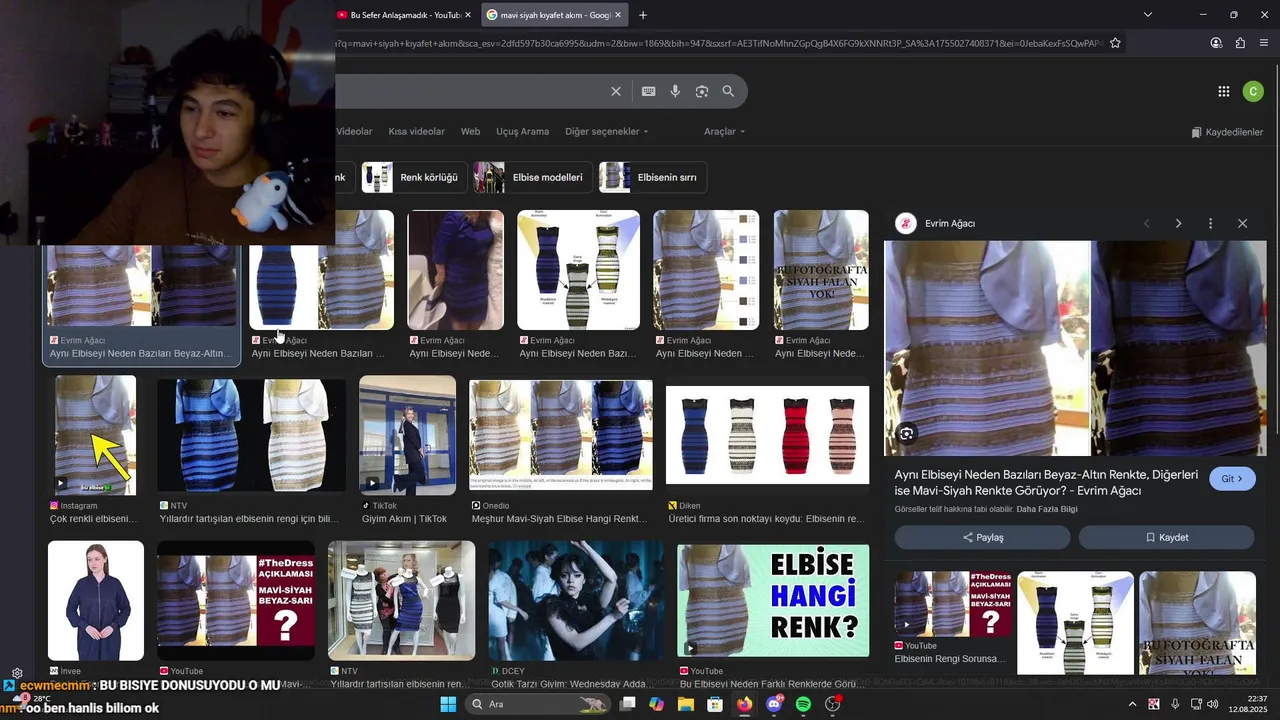
Task: Open the Uçuş Arama tab
Action: coord(522,131)
